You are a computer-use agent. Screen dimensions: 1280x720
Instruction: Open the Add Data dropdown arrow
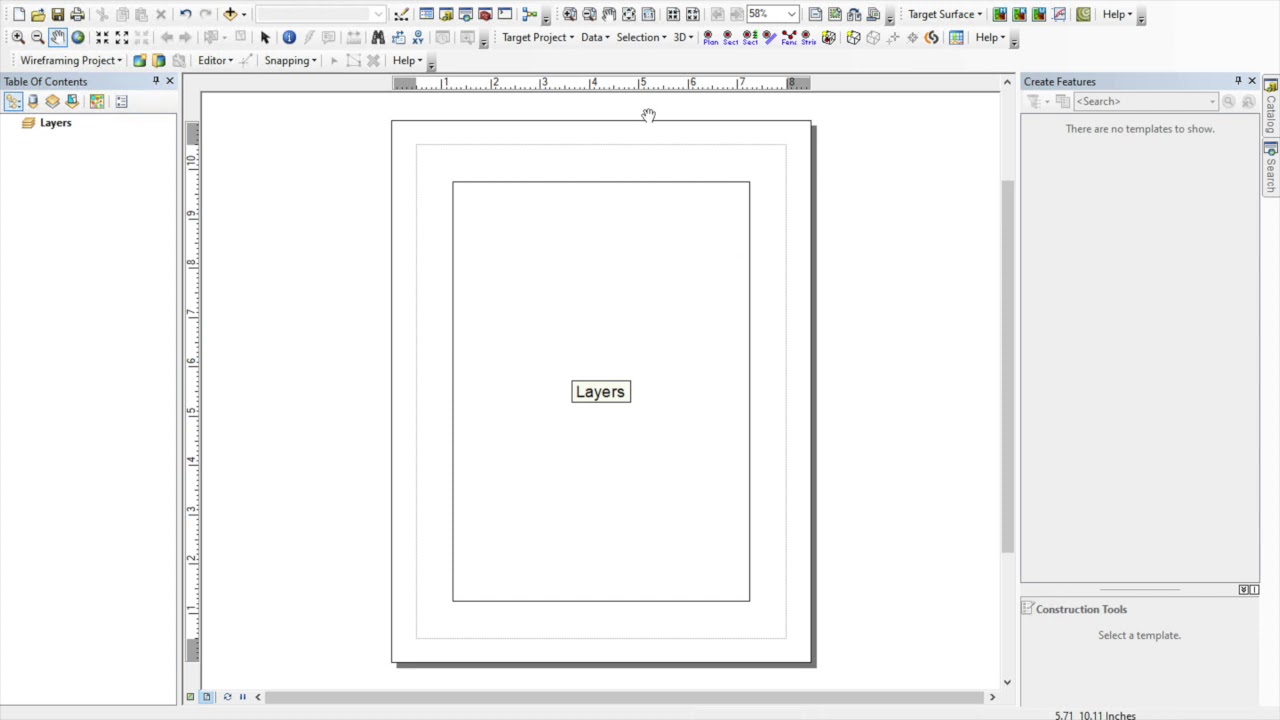point(244,14)
